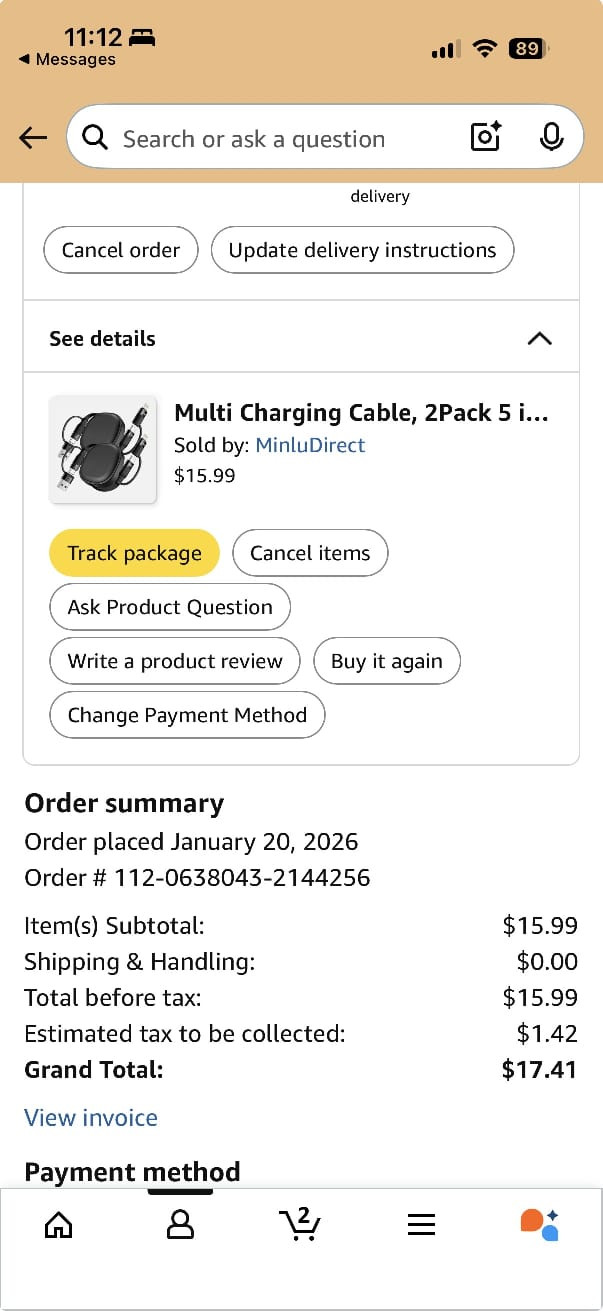
Task: Tap Write a product review
Action: click(175, 661)
